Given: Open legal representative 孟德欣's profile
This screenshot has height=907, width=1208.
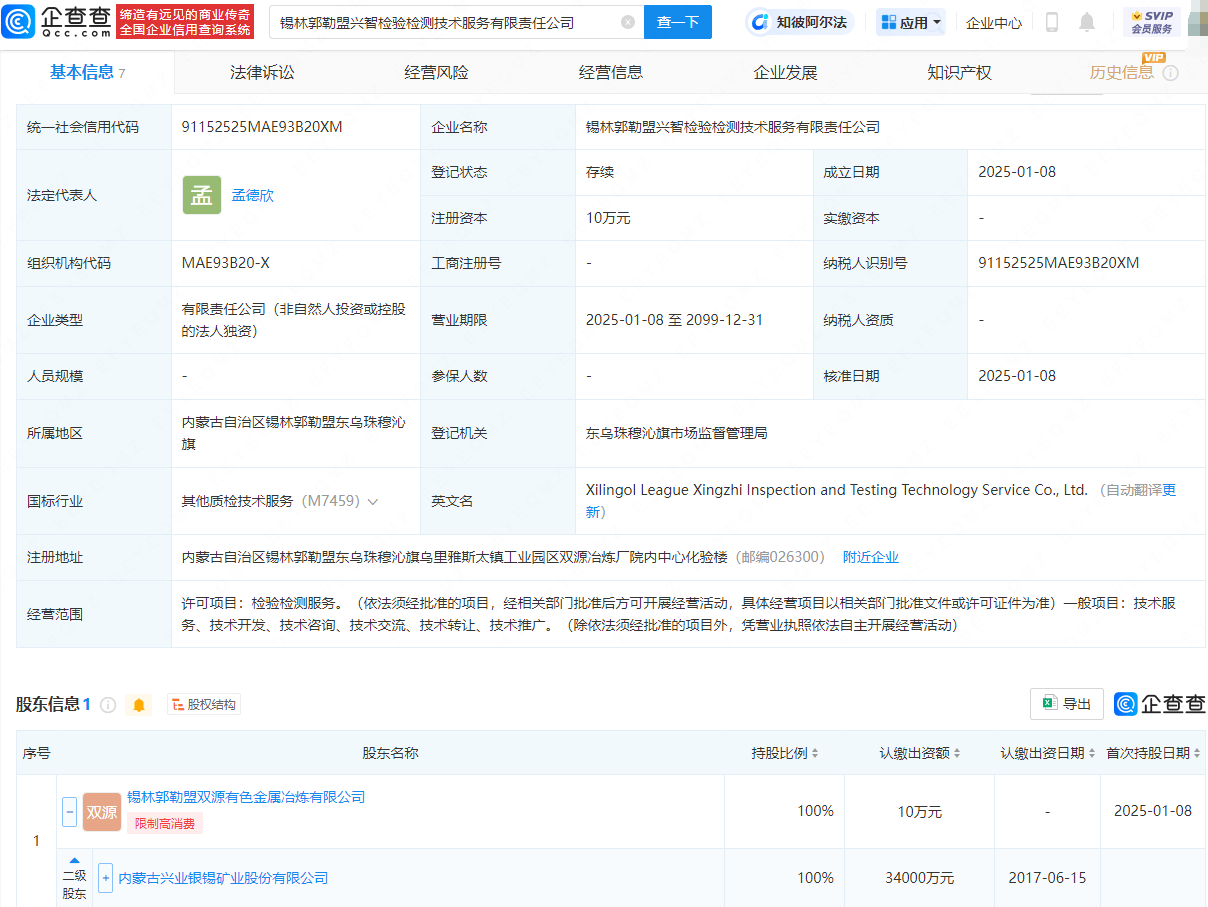Looking at the screenshot, I should click(252, 195).
